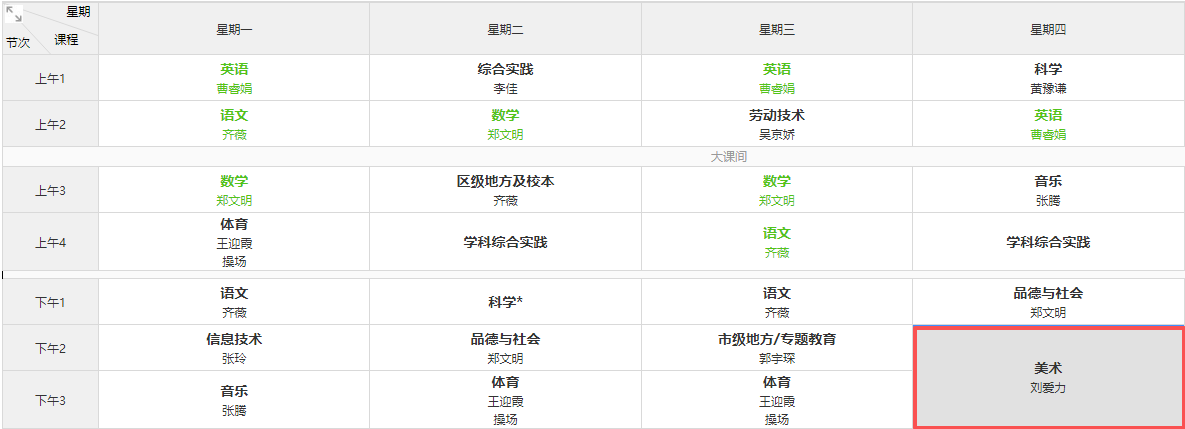Select the 上午1 period row label

click(x=50, y=78)
